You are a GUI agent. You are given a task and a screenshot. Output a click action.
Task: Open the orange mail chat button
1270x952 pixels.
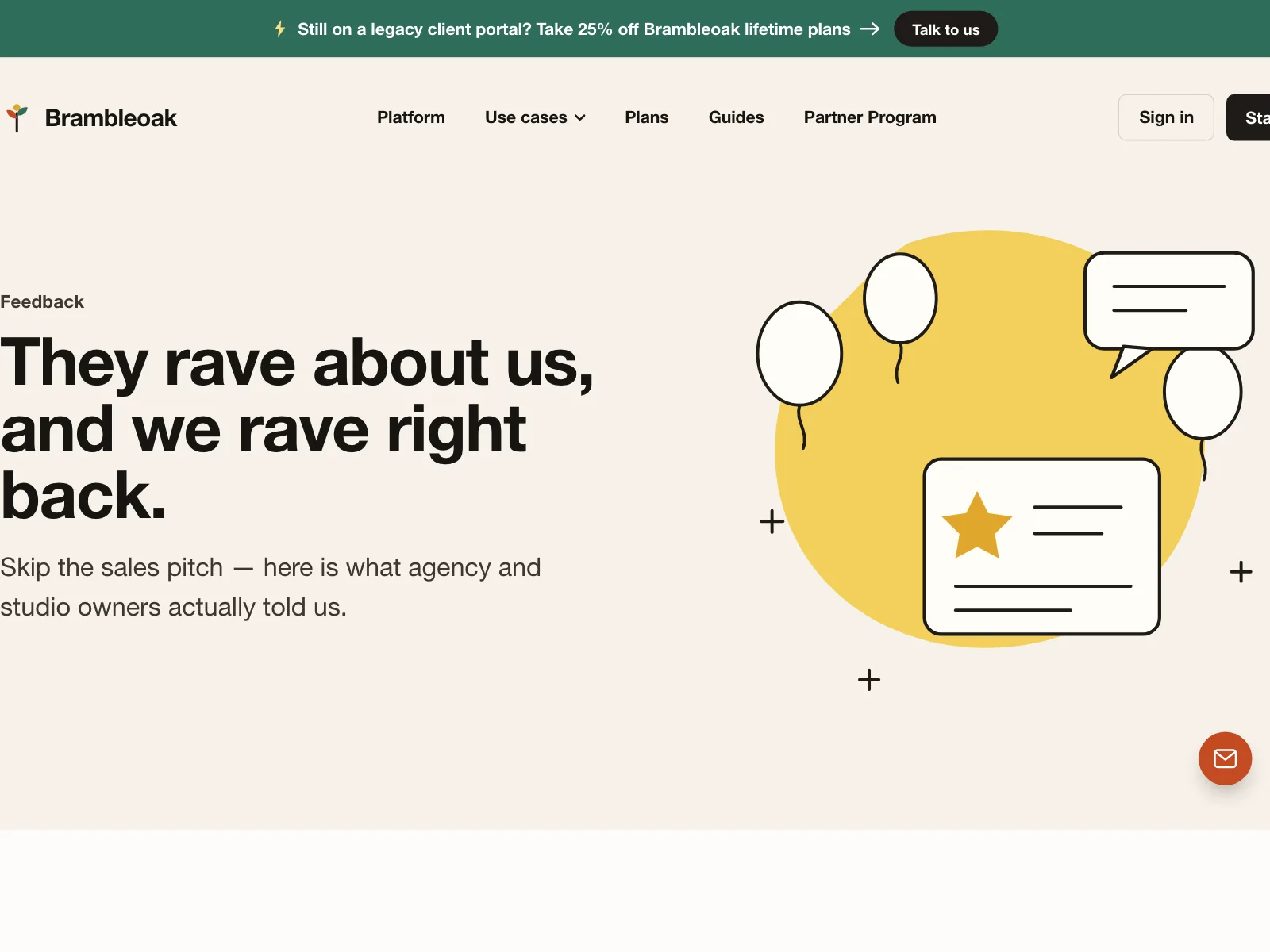[x=1225, y=758]
